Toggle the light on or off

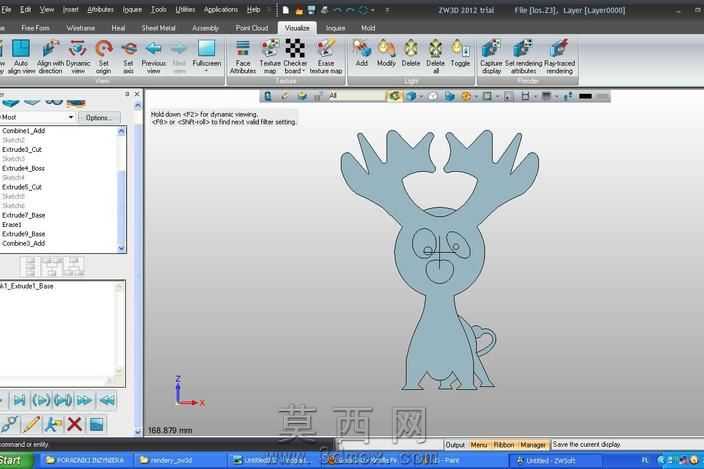[x=460, y=53]
